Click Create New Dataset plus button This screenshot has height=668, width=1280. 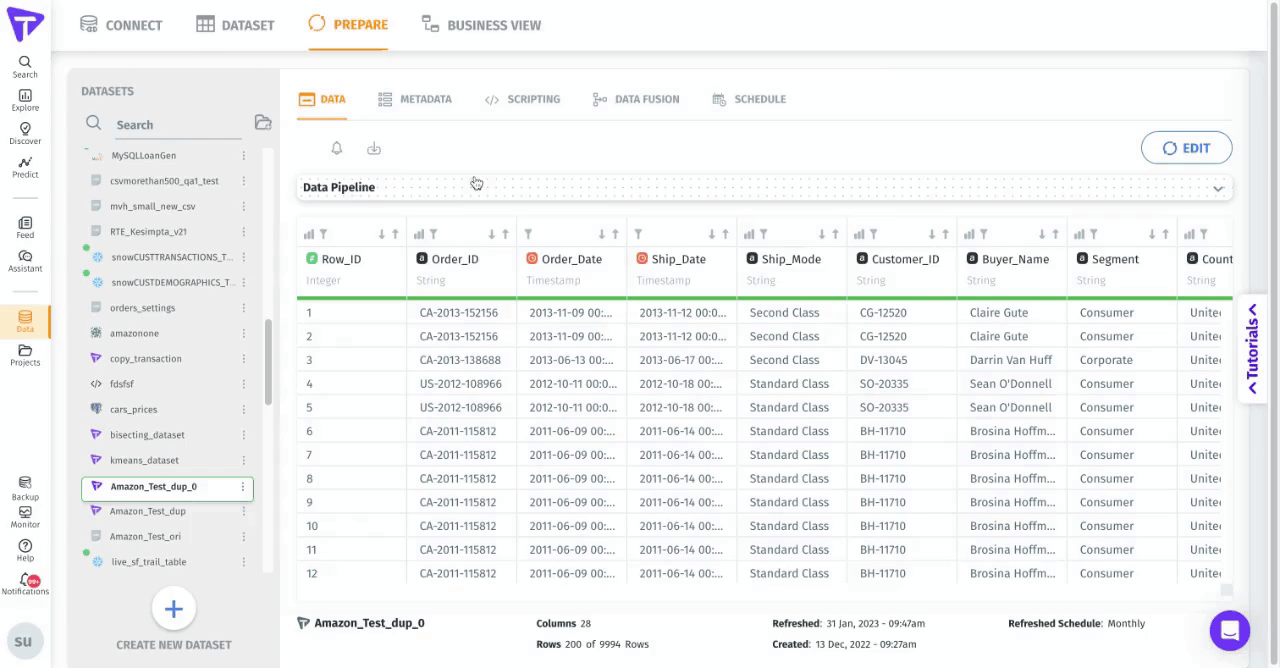coord(173,609)
